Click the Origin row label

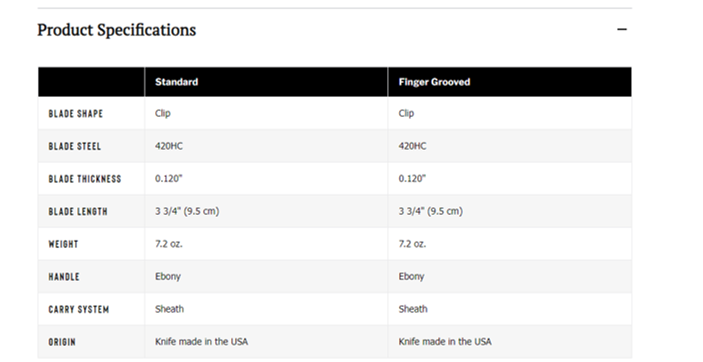click(x=62, y=342)
